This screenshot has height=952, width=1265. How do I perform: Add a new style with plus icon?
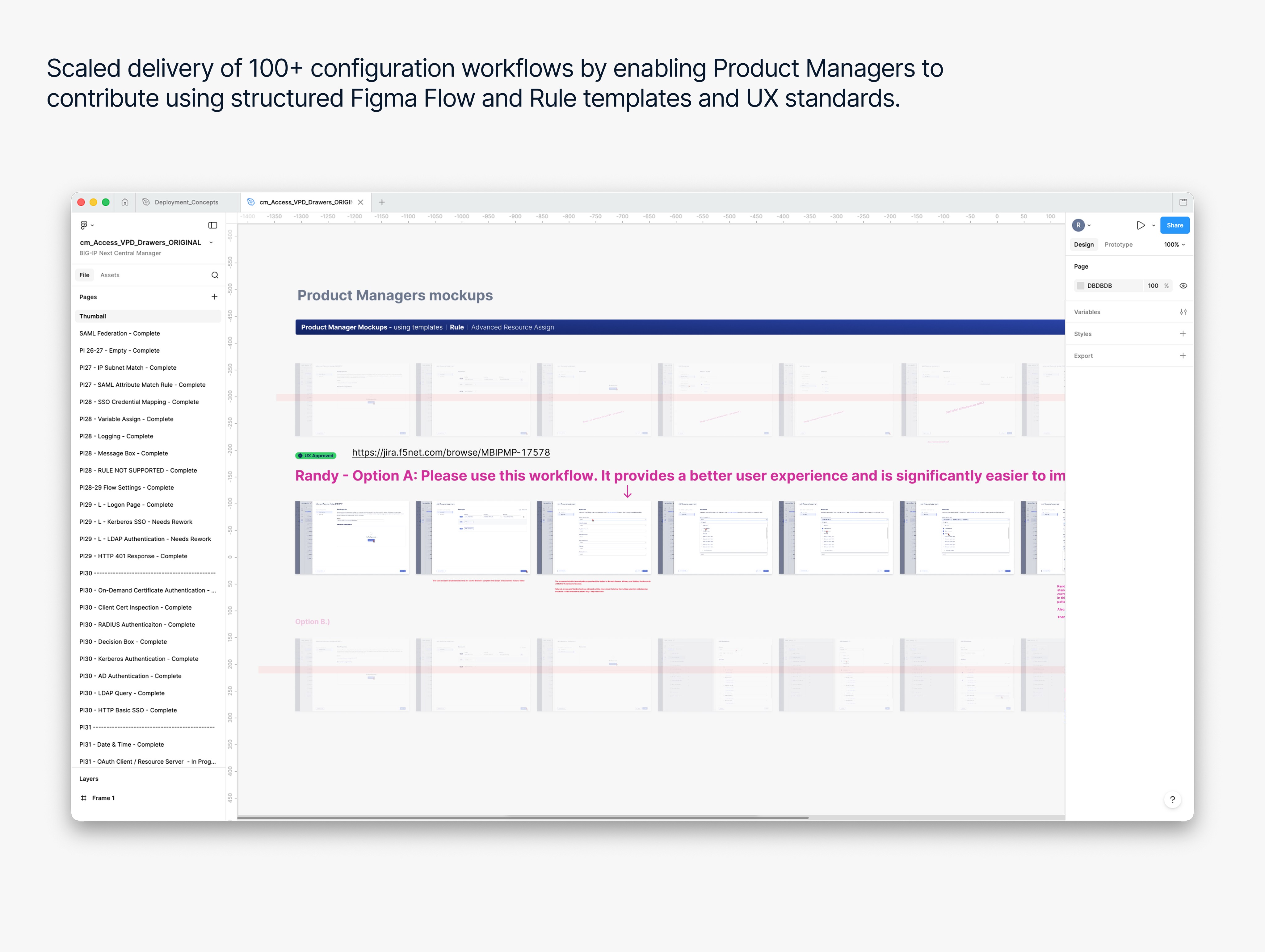[1183, 334]
